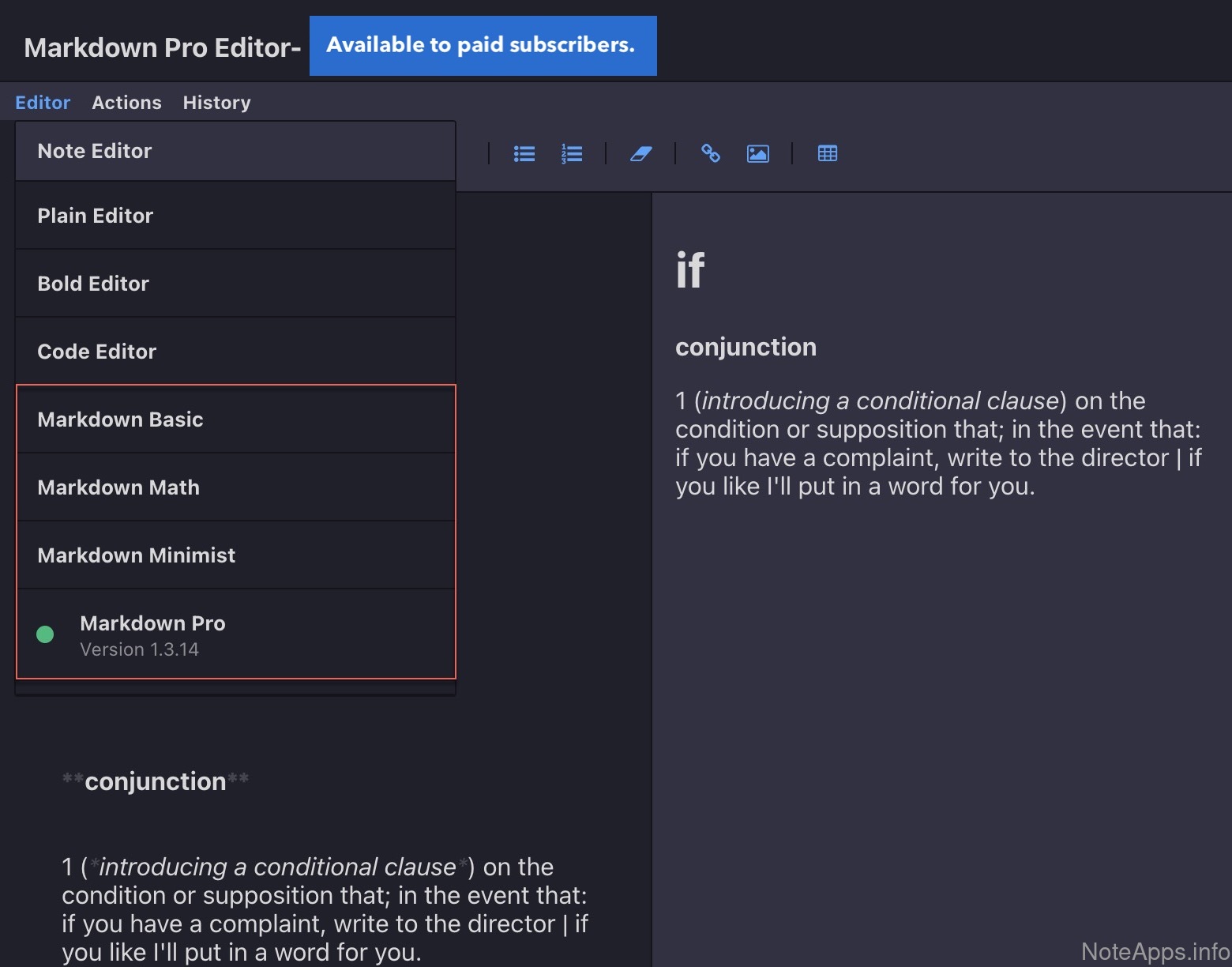The width and height of the screenshot is (1232, 967).
Task: Click the insert image icon
Action: [757, 153]
